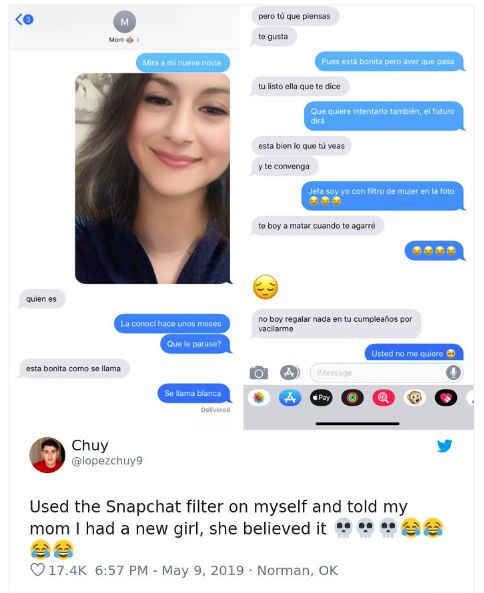Open the Mom contact avatar
The height and width of the screenshot is (593, 484).
tap(124, 22)
